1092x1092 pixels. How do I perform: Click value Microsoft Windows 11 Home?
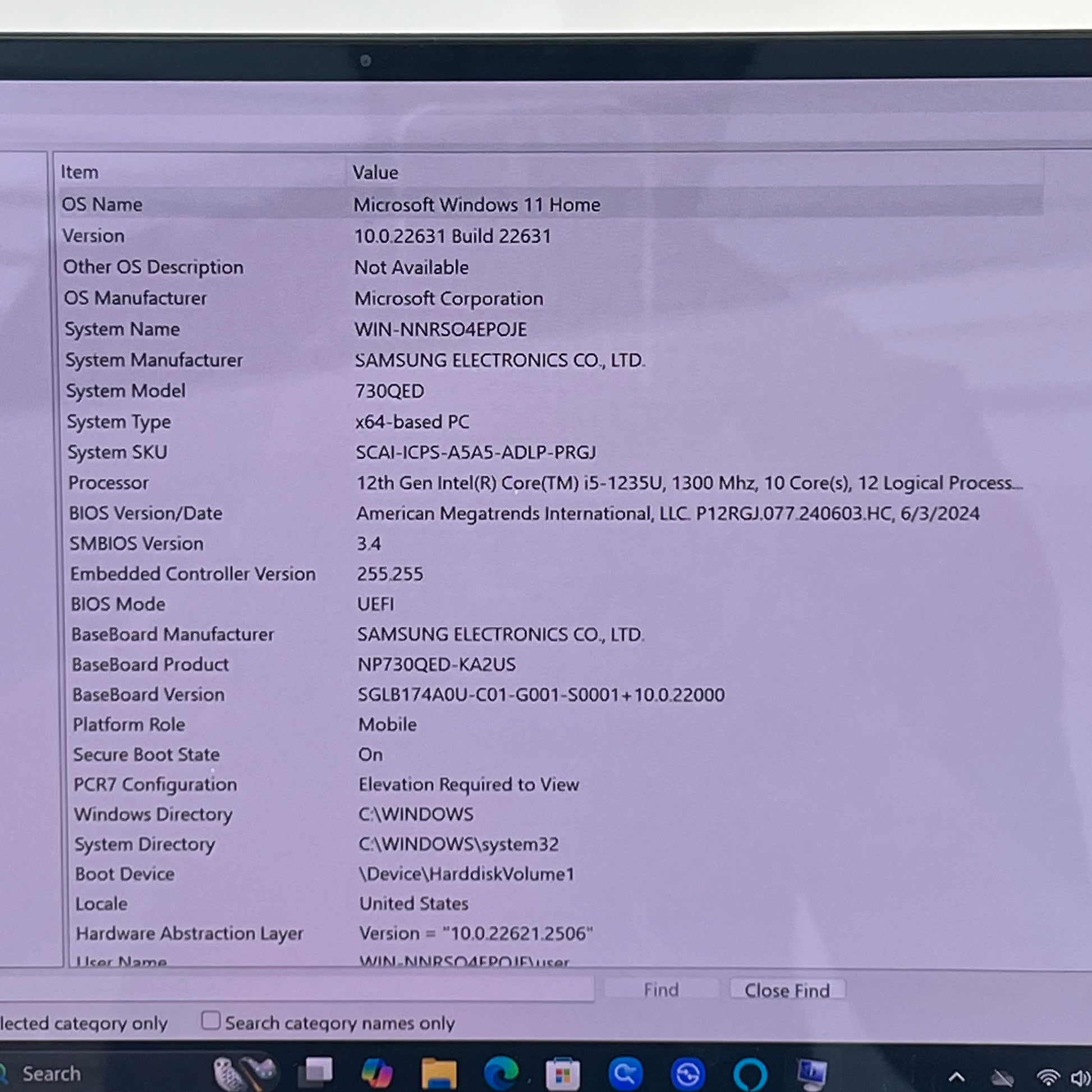pyautogui.click(x=476, y=205)
